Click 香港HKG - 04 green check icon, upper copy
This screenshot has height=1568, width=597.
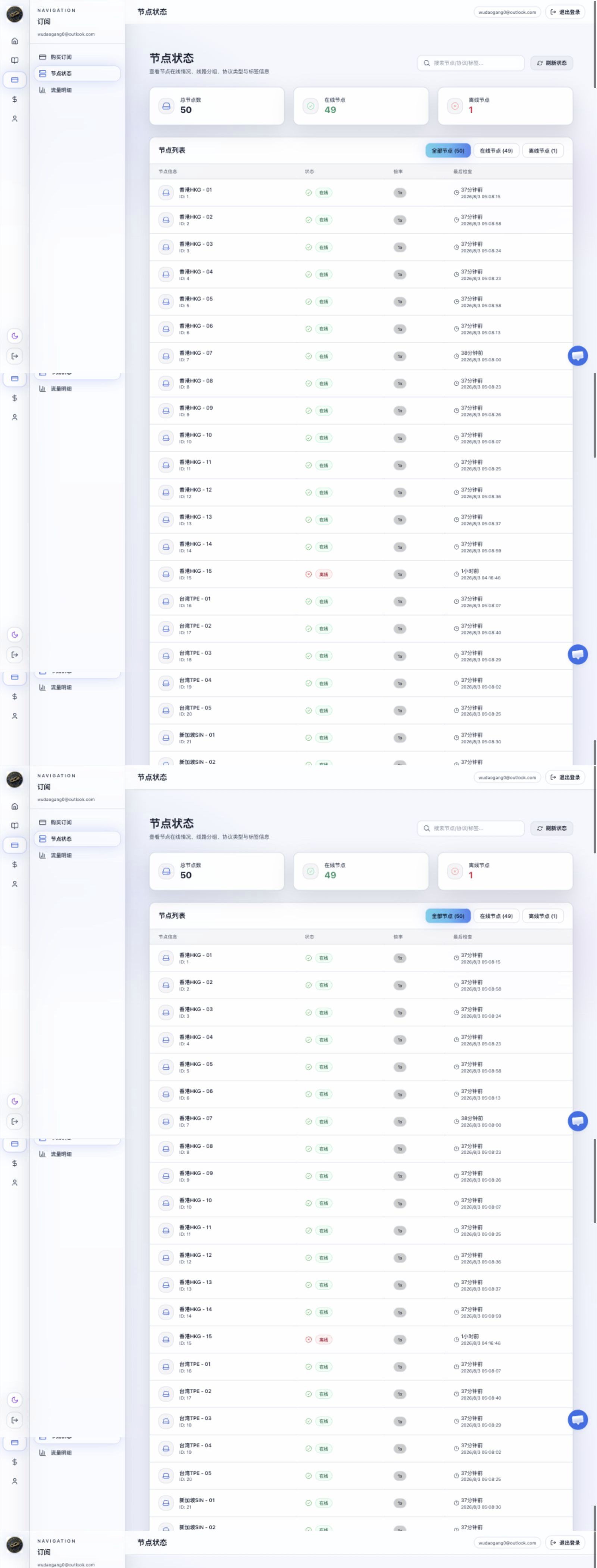(x=309, y=274)
